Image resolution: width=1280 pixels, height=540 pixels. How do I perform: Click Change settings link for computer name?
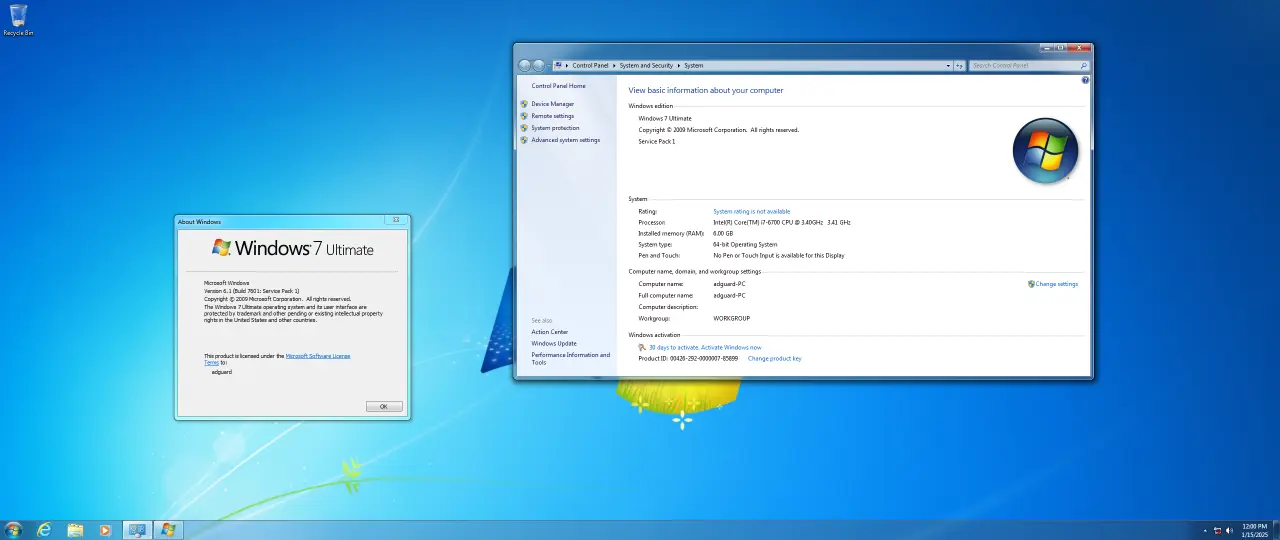(1057, 284)
